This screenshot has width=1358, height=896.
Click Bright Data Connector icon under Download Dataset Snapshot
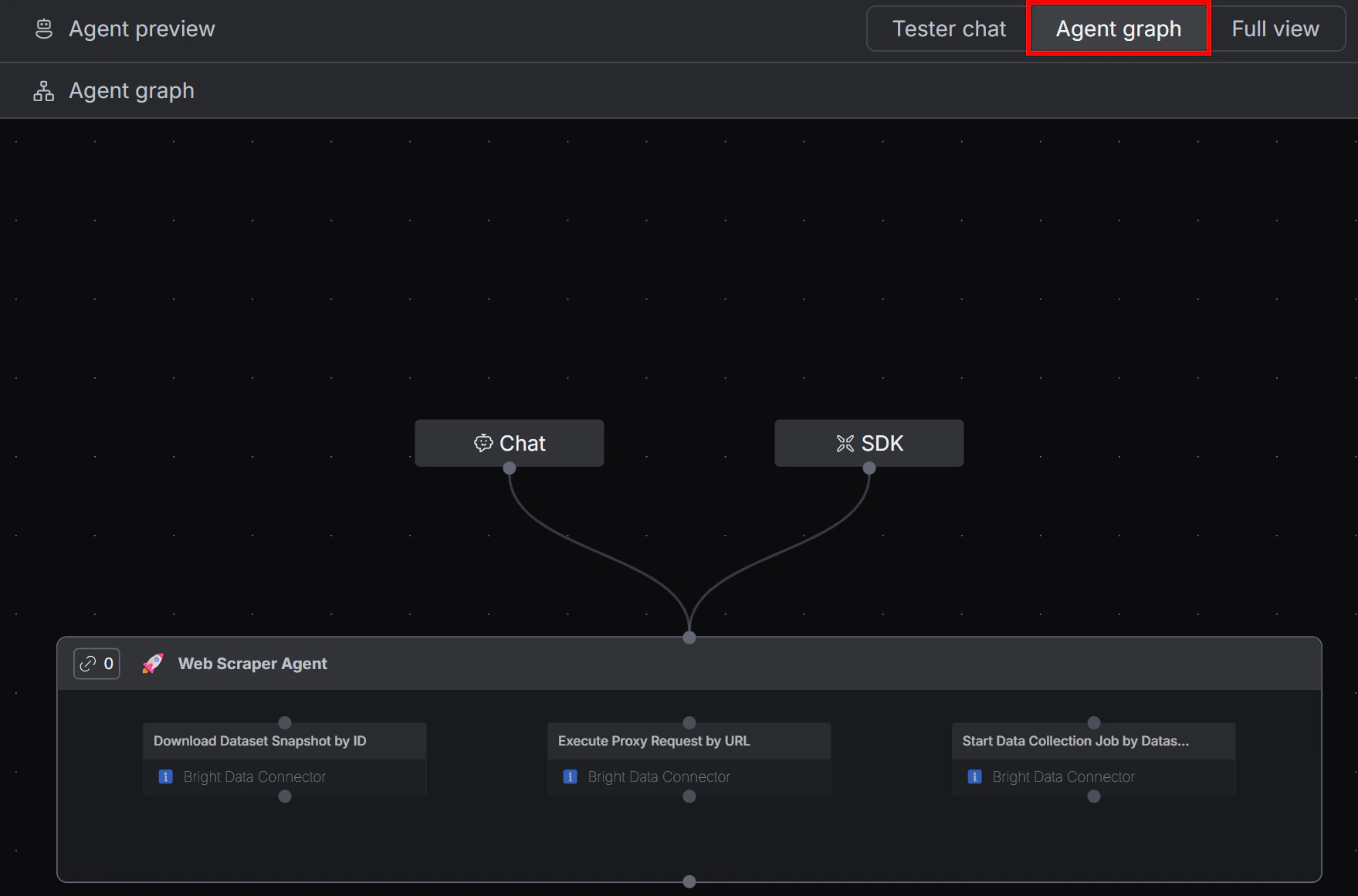[164, 776]
